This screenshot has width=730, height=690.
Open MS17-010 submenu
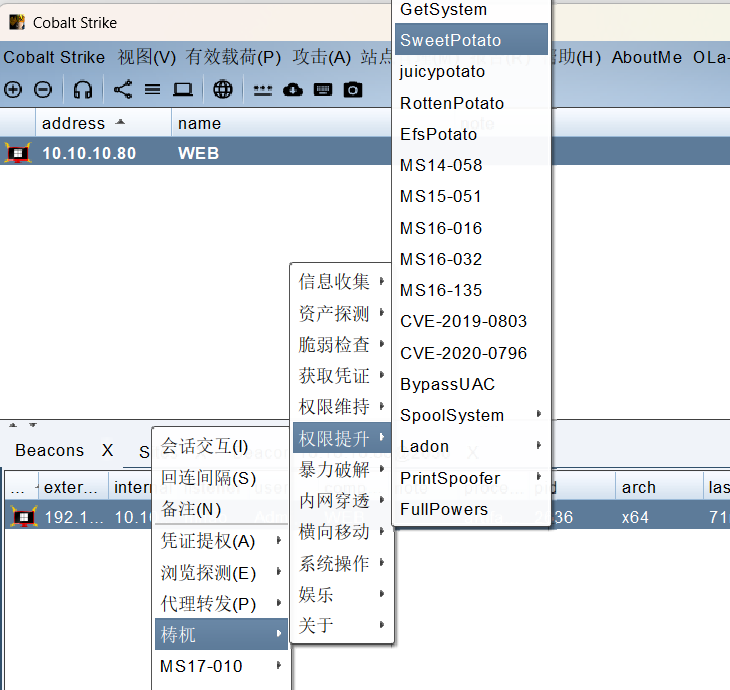(x=222, y=666)
